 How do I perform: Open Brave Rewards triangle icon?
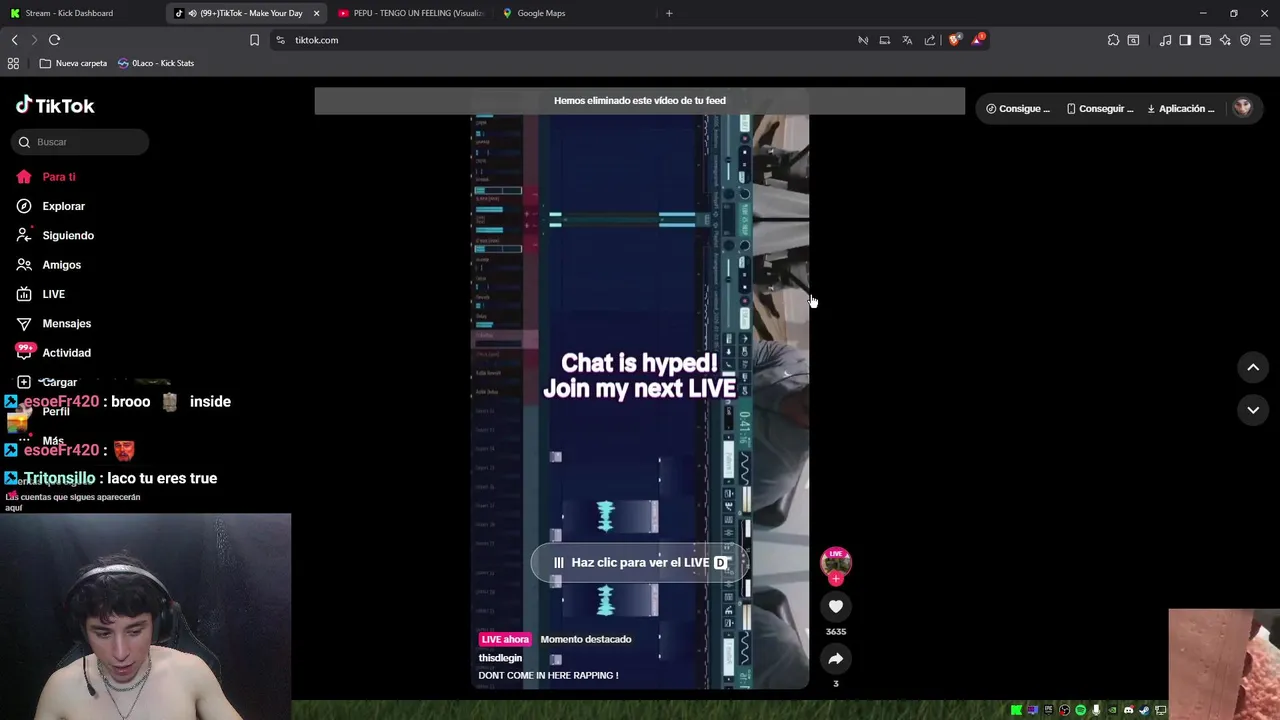point(978,40)
